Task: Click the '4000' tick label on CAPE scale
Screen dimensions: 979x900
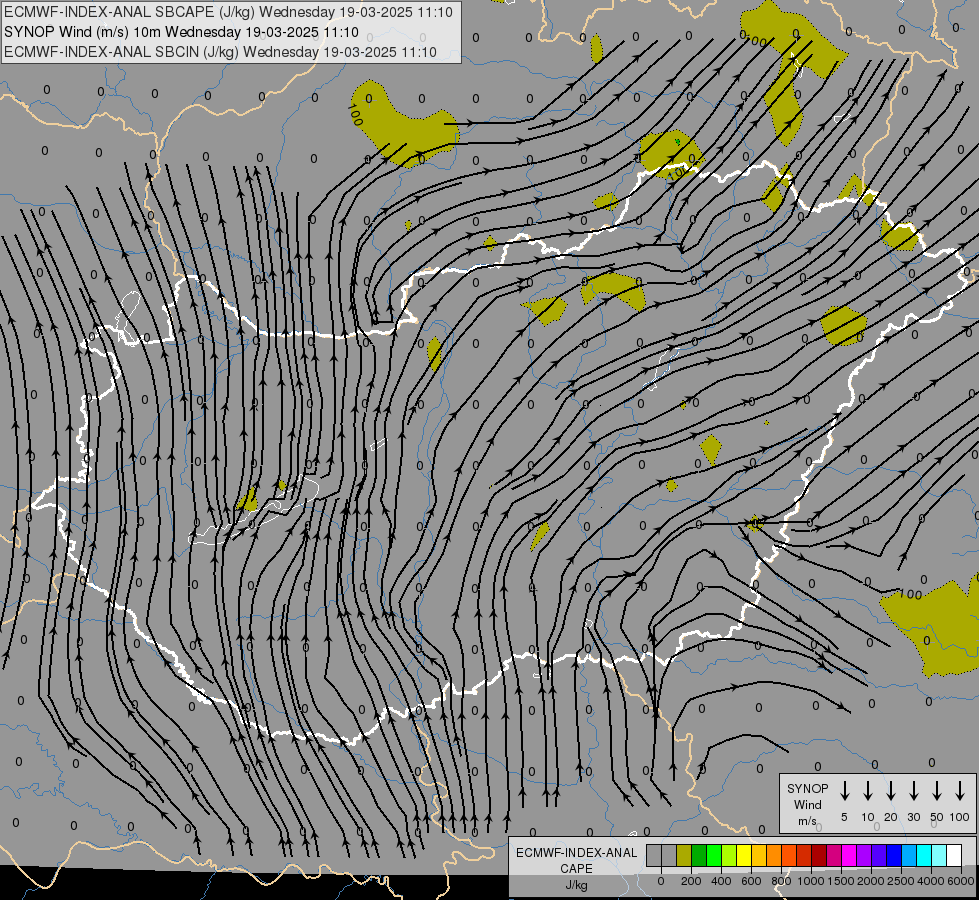Action: coord(931,881)
